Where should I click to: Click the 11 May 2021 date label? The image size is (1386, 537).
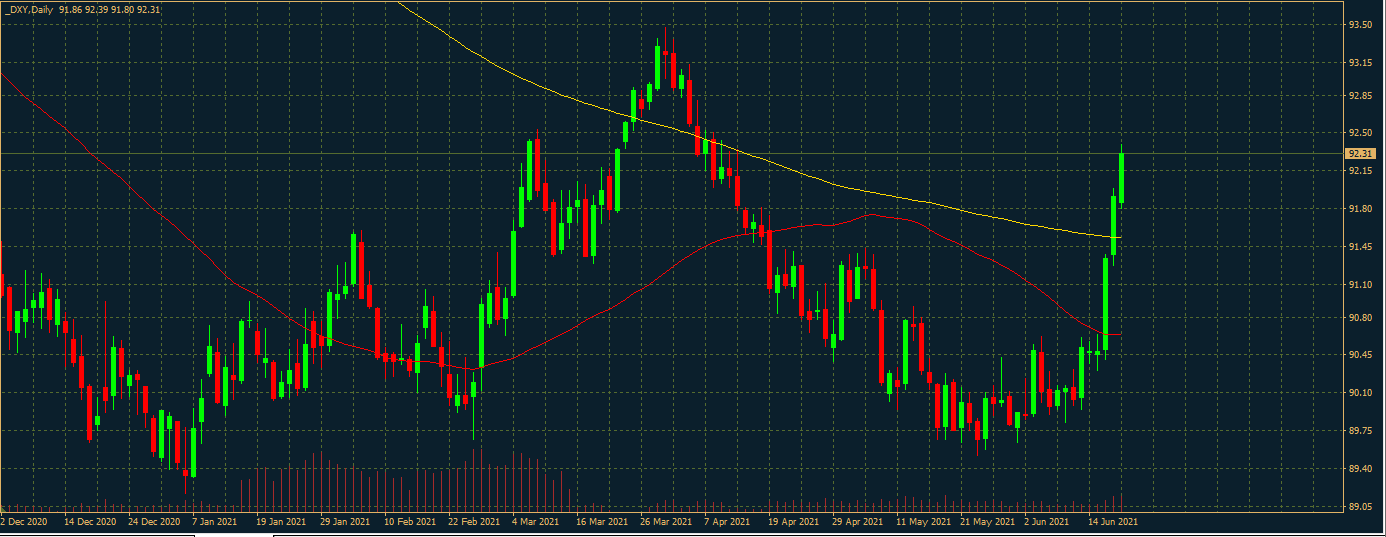pos(922,522)
